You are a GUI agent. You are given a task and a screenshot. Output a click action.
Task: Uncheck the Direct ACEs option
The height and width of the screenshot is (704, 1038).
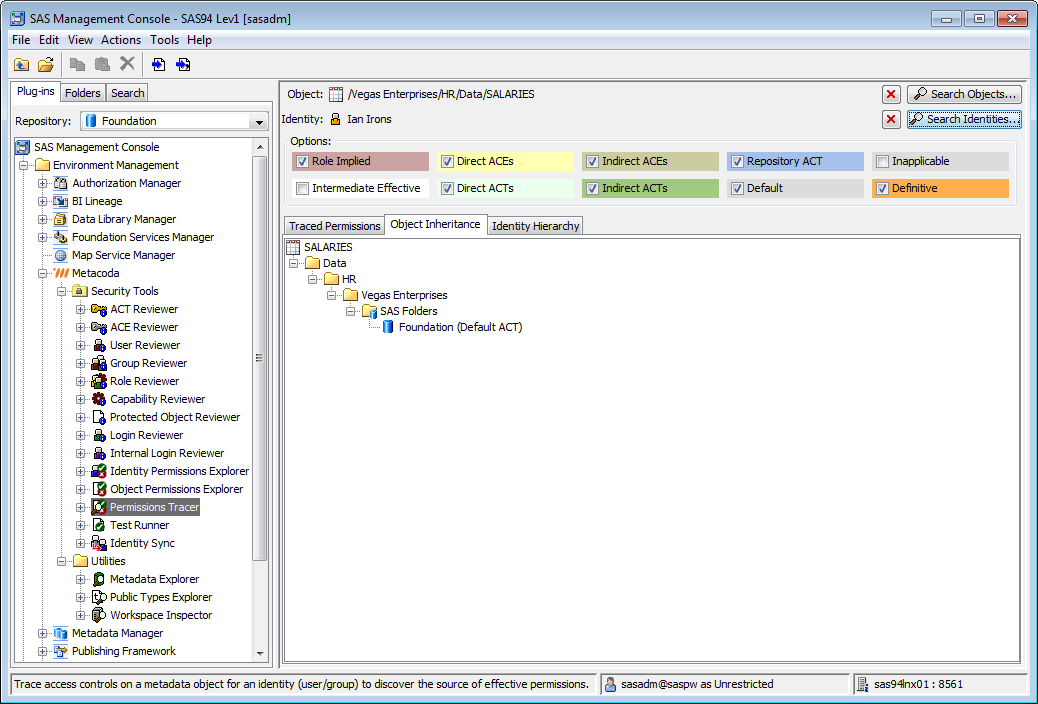click(448, 161)
